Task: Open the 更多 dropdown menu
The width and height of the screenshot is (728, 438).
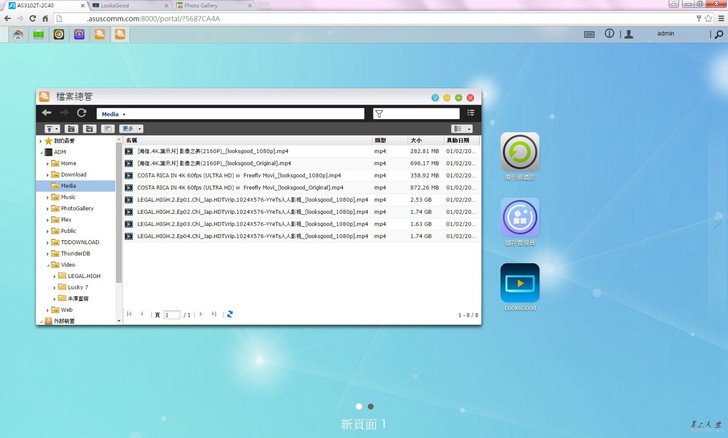Action: (131, 129)
